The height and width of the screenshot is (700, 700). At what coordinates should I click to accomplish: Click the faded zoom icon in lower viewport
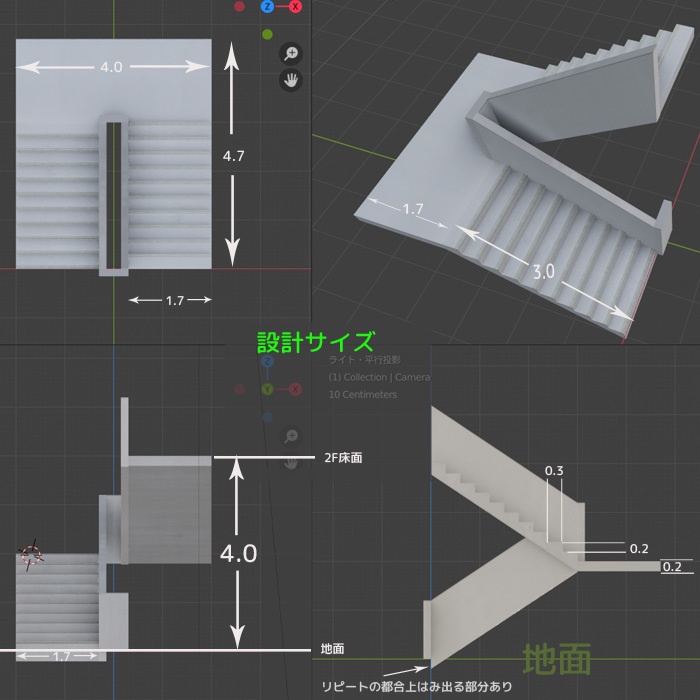point(291,436)
